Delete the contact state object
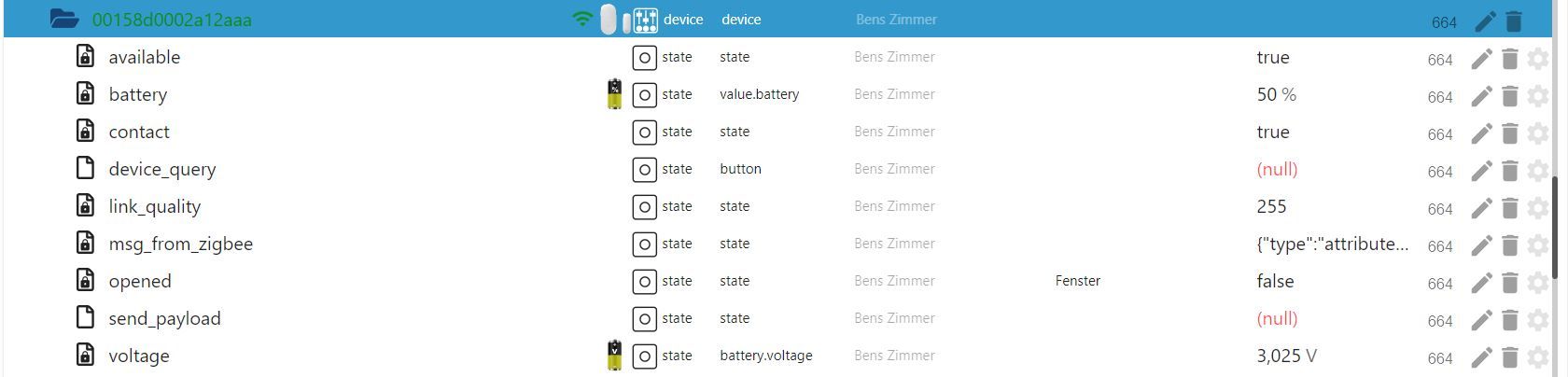 pyautogui.click(x=1510, y=133)
